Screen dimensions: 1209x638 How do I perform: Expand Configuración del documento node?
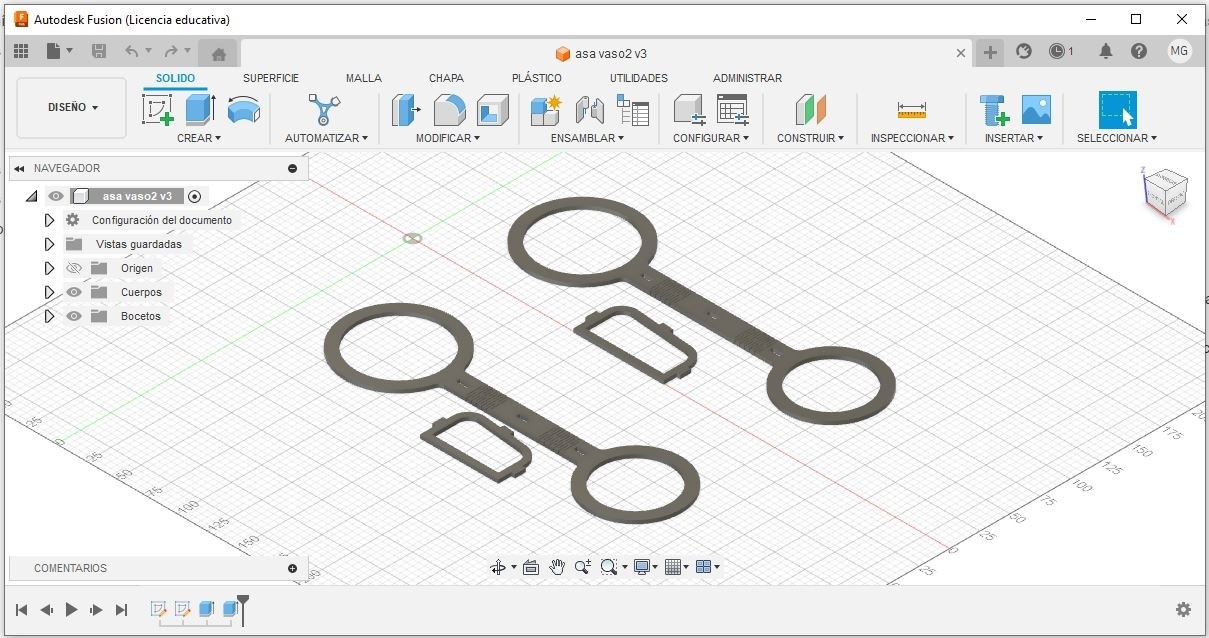[49, 220]
